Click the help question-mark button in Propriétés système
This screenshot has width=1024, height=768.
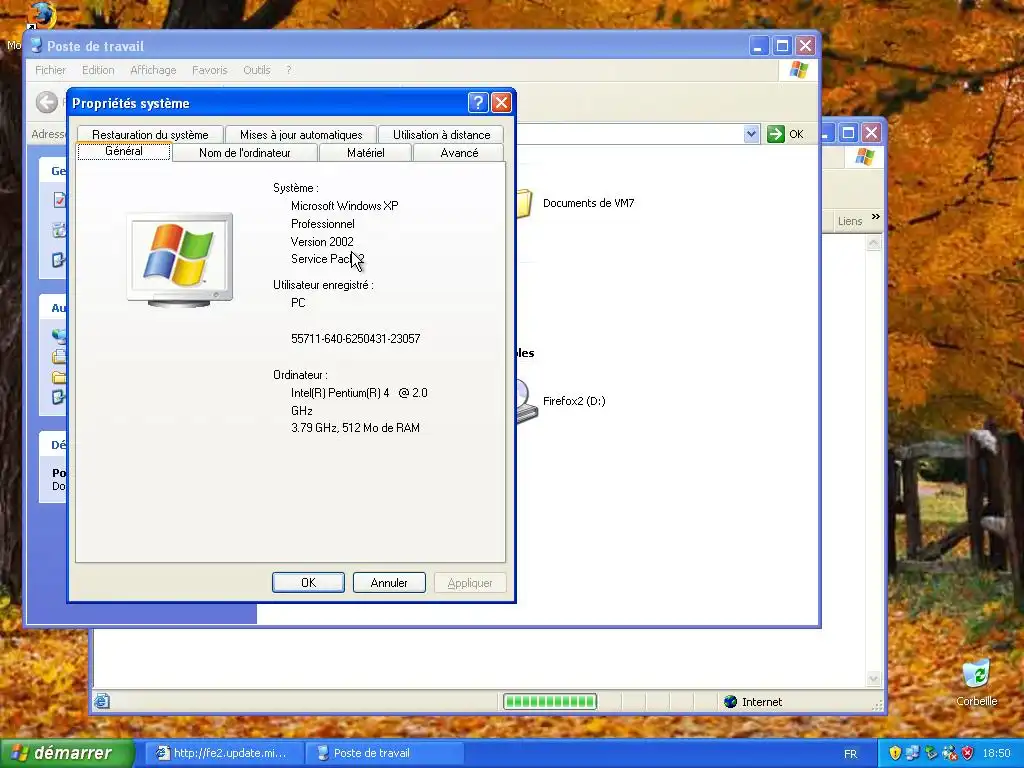pos(477,103)
